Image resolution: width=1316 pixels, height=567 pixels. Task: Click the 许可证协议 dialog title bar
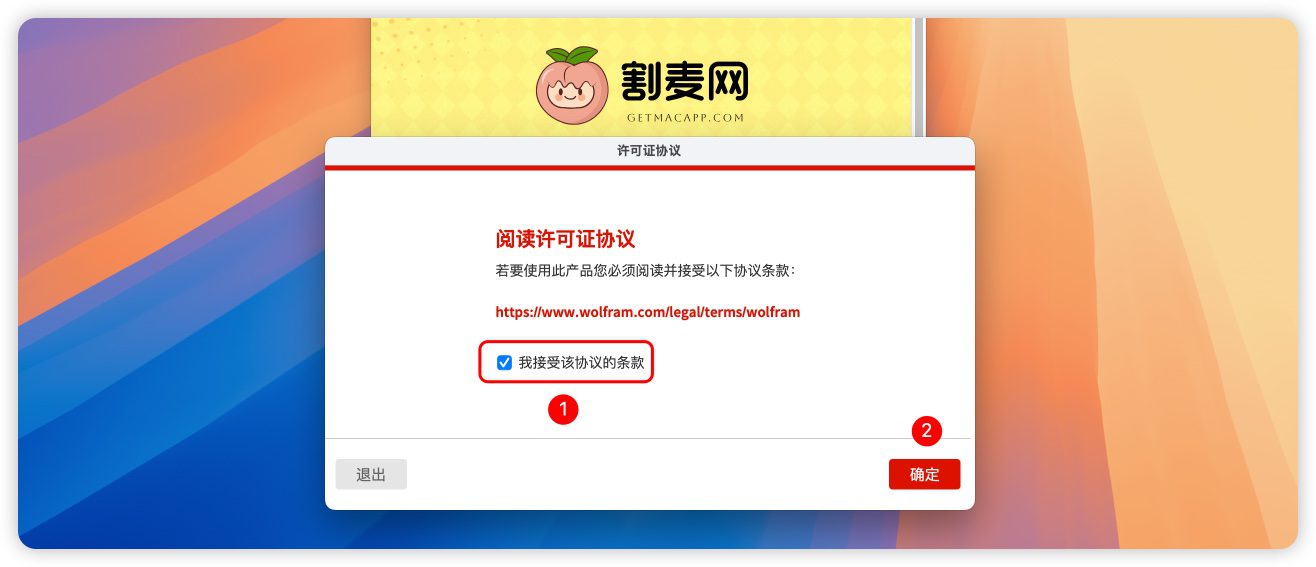click(x=650, y=151)
